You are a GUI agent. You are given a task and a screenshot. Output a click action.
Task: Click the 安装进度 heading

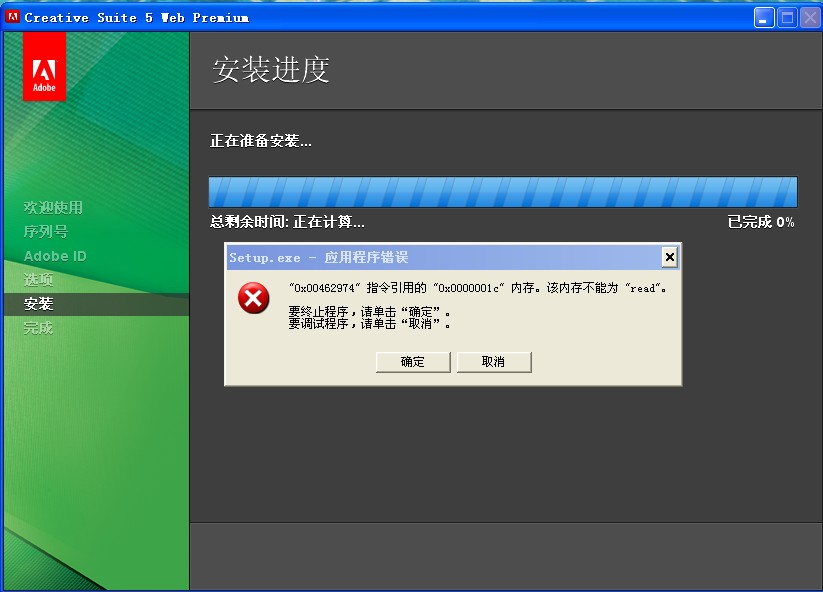tap(271, 69)
